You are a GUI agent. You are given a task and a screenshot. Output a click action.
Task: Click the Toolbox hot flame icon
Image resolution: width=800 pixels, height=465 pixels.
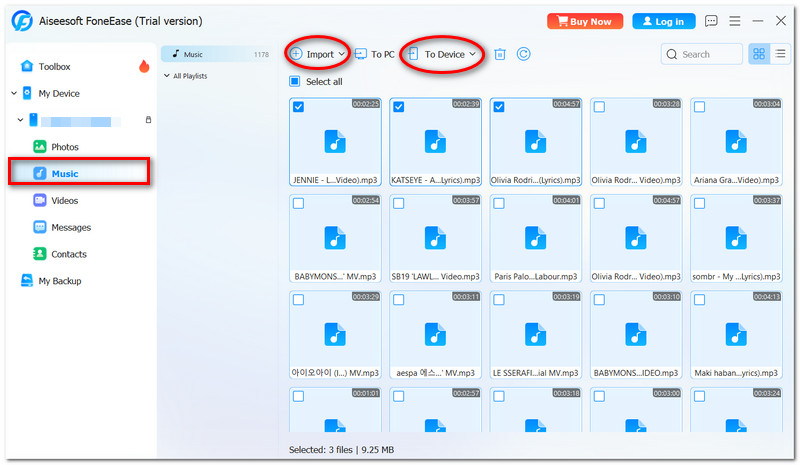pos(144,66)
